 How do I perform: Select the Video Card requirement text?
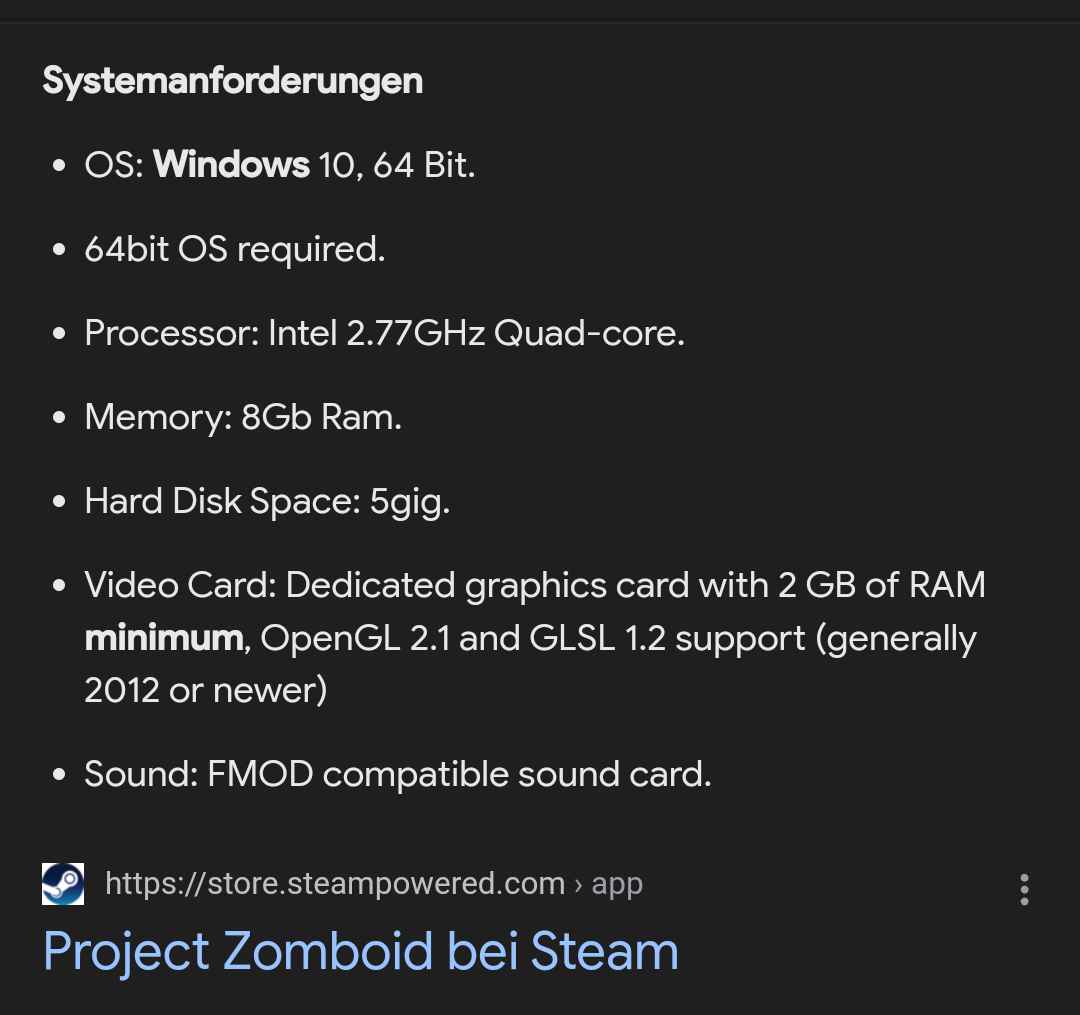pos(535,584)
